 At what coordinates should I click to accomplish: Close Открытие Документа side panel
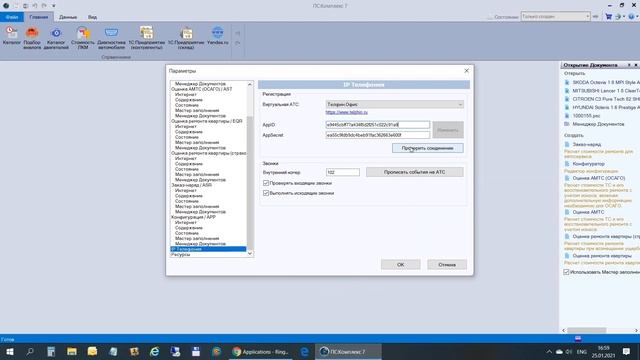pyautogui.click(x=636, y=65)
